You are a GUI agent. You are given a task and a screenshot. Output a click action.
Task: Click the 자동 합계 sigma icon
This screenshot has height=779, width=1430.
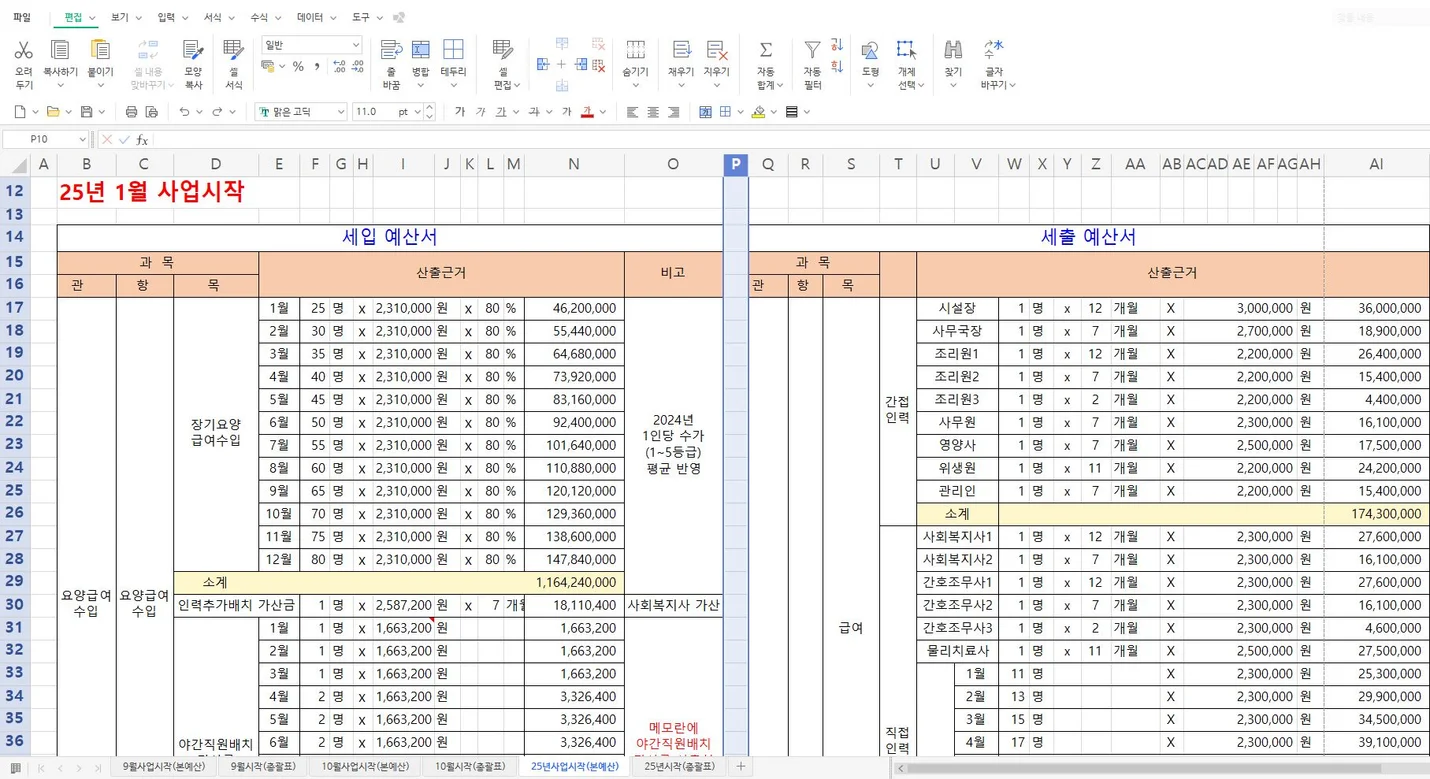click(x=765, y=50)
